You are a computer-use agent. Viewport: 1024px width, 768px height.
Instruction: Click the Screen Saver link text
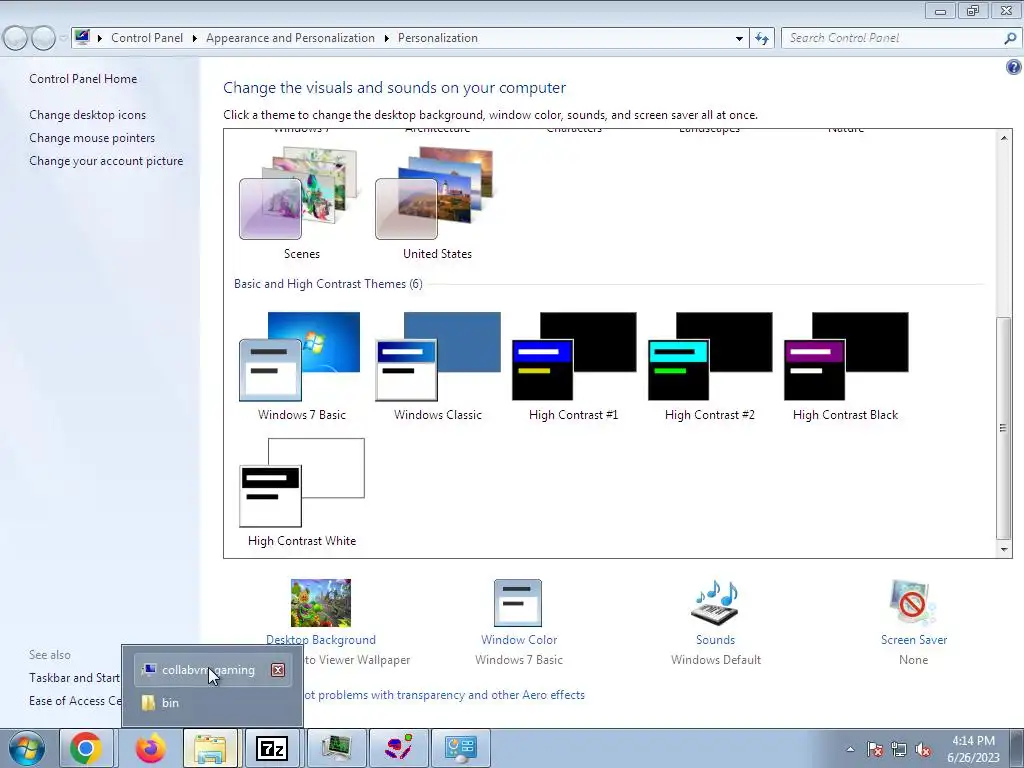click(x=914, y=640)
